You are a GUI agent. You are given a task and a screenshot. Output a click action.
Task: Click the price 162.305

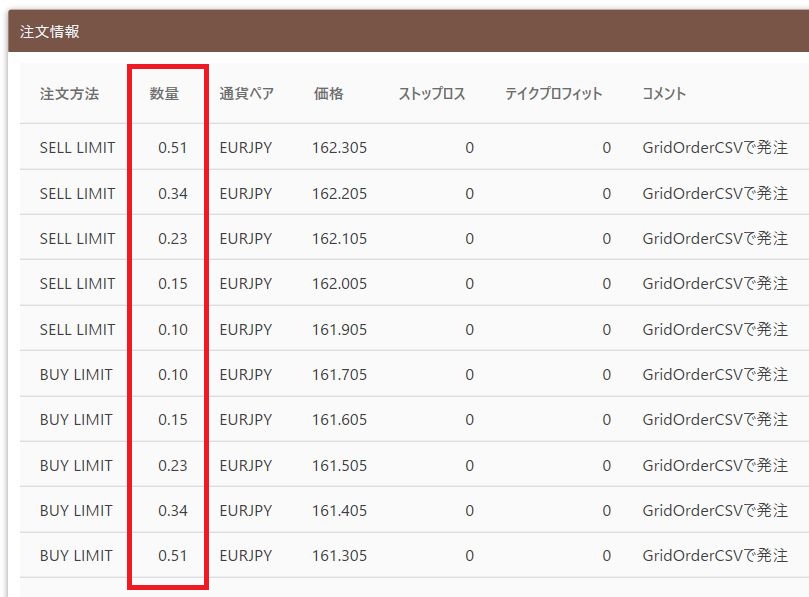pos(339,148)
